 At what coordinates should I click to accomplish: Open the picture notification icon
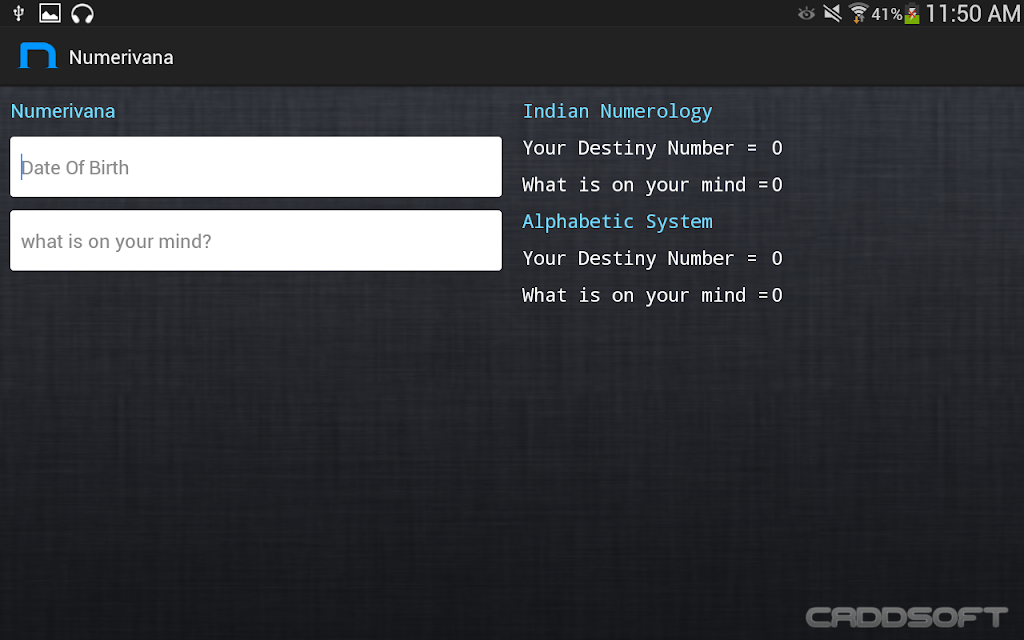coord(50,12)
